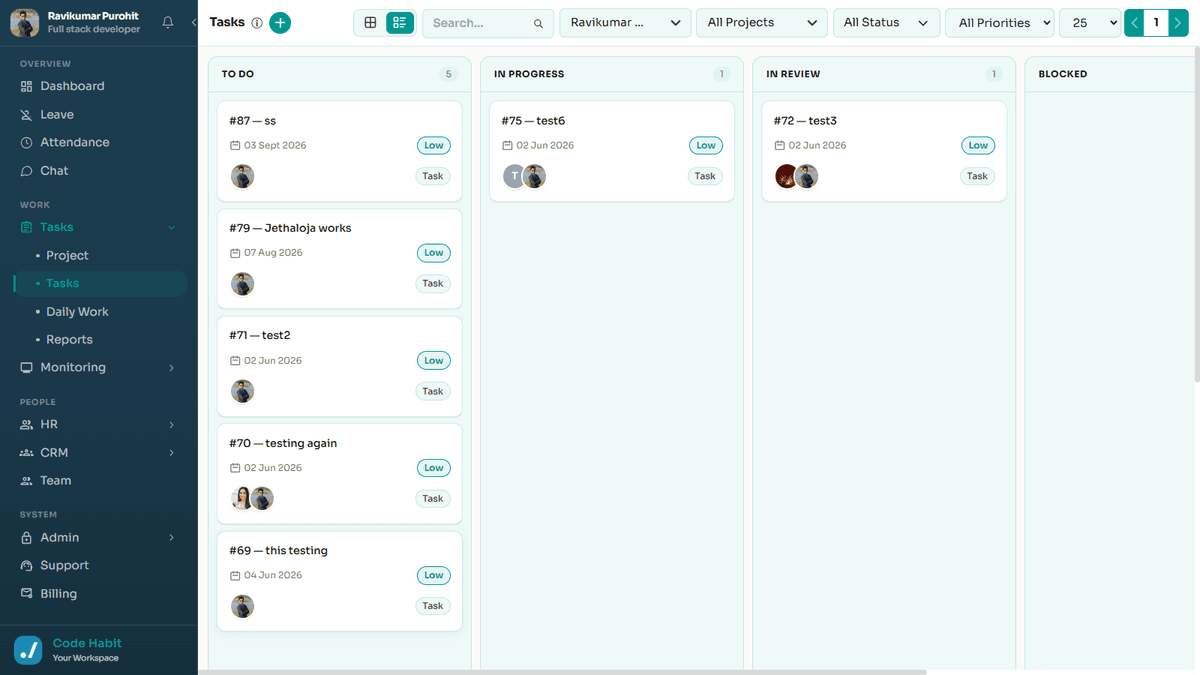Screen dimensions: 1200x675
Task: Click assignee avatar on task #87
Action: point(242,177)
